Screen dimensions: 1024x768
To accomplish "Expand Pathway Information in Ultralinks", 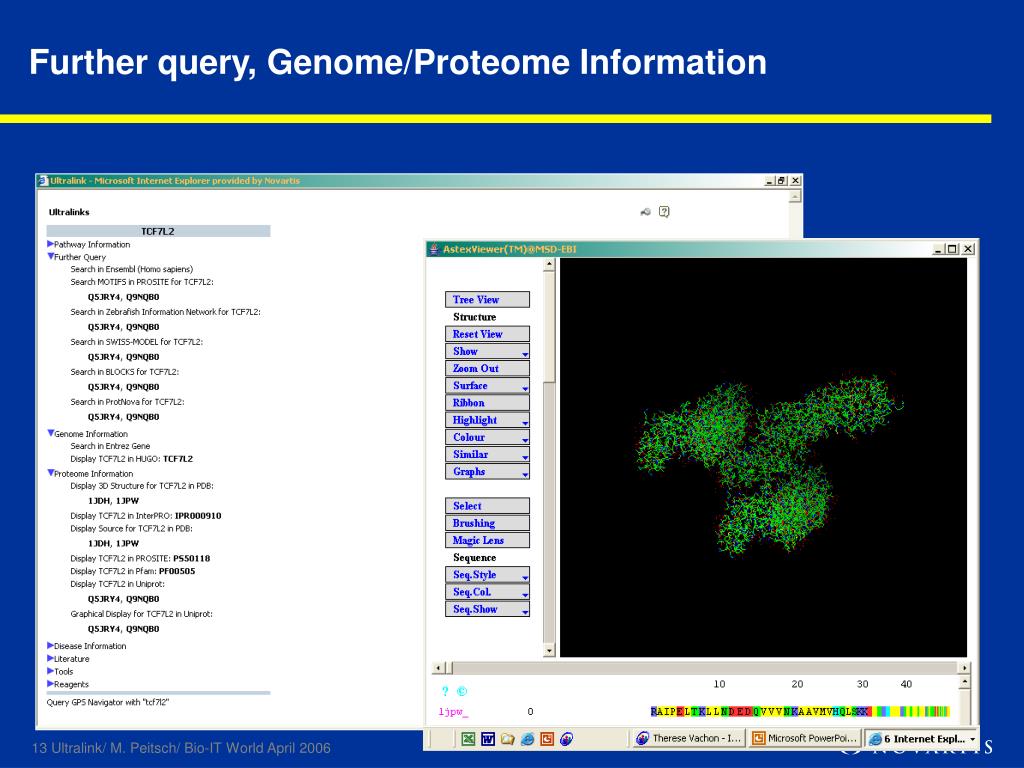I will (50, 244).
